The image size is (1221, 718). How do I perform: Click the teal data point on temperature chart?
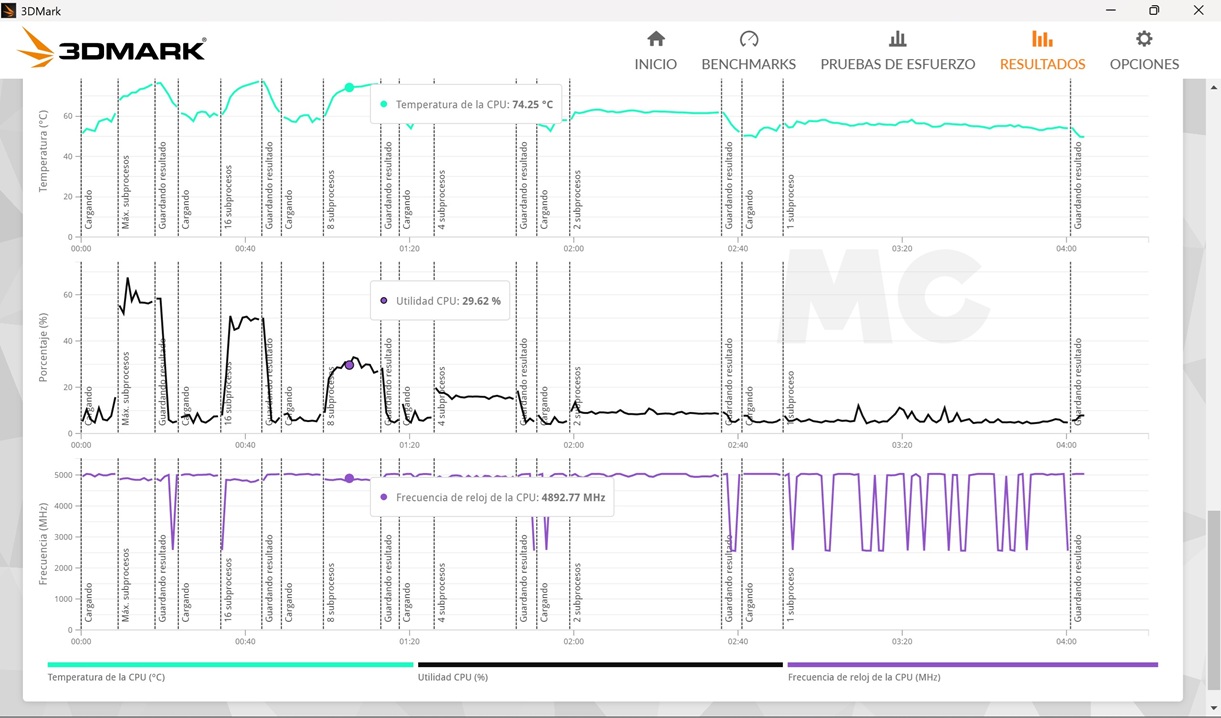click(349, 88)
